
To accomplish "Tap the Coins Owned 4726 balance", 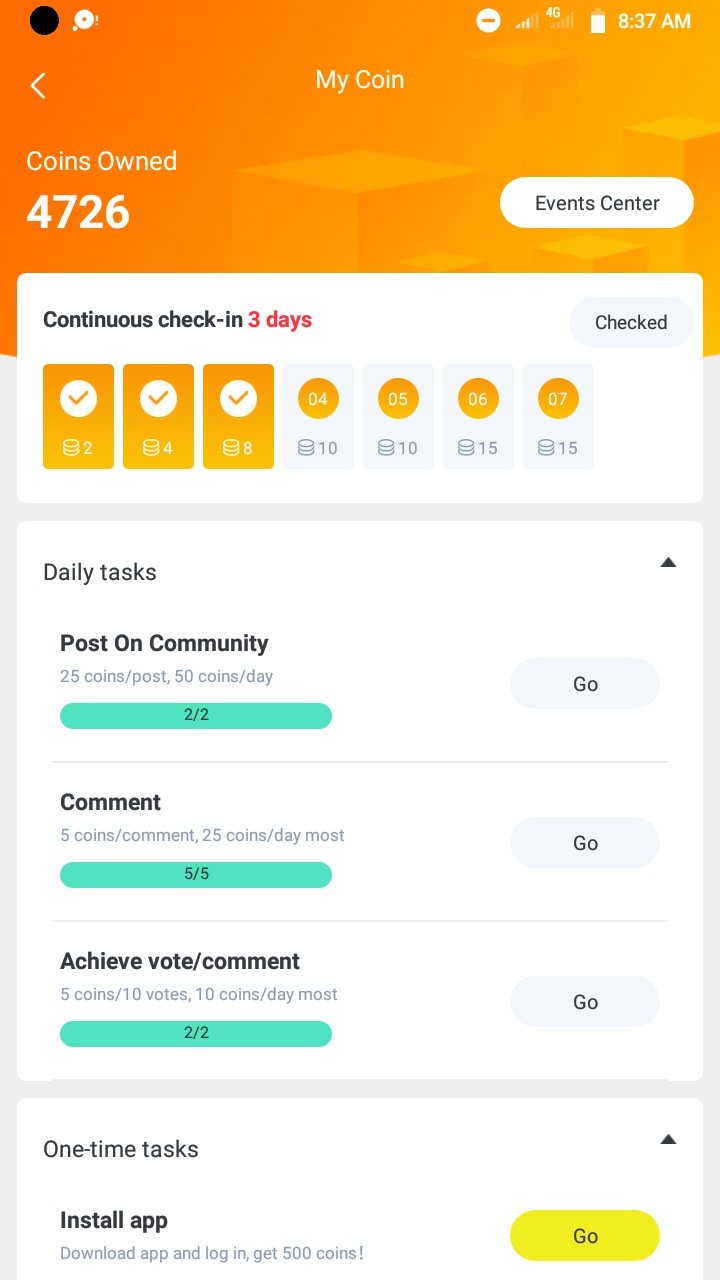I will pos(78,212).
